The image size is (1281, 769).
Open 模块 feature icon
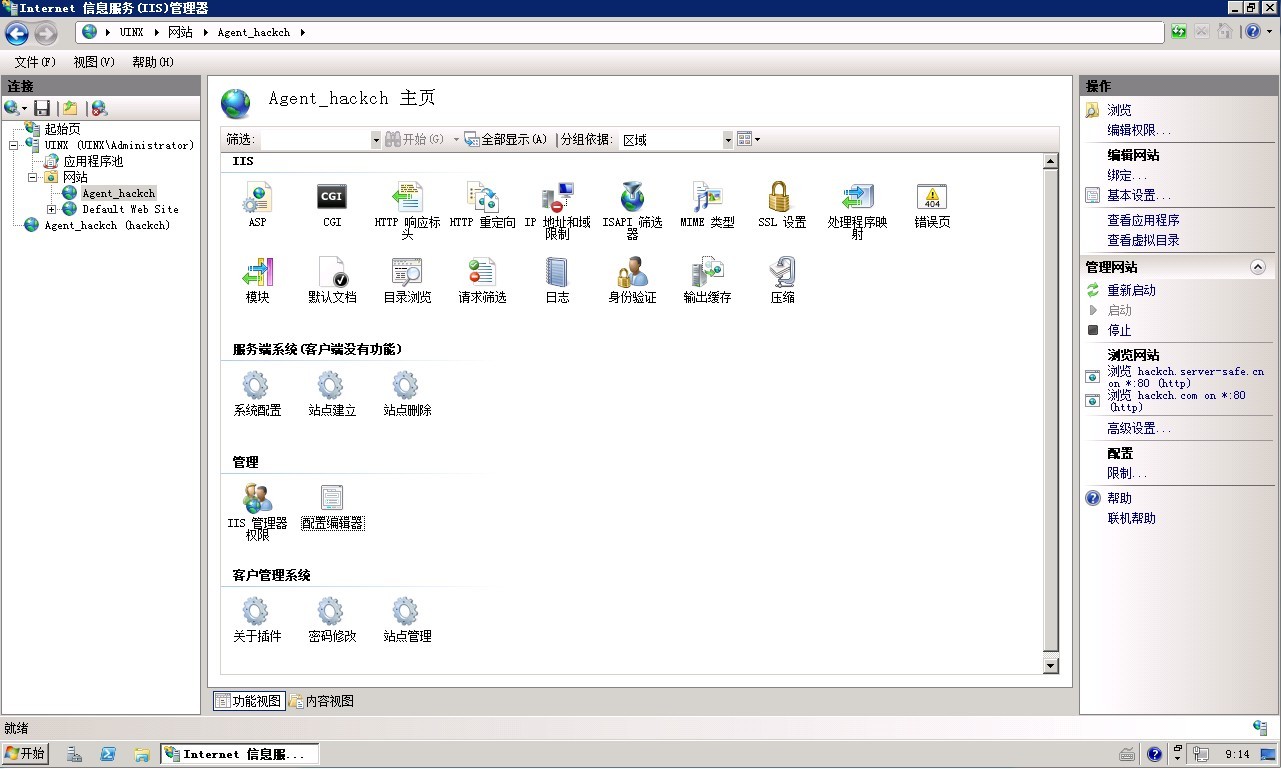pyautogui.click(x=257, y=272)
